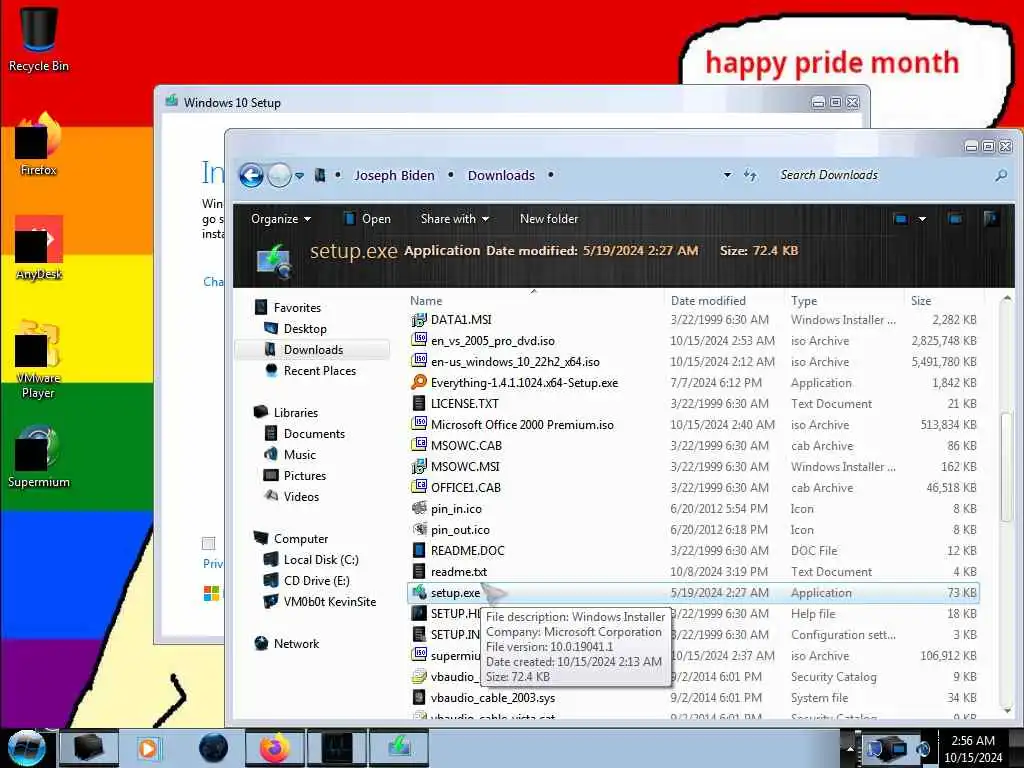The width and height of the screenshot is (1024, 768).
Task: Open the VMware Player desktop shortcut
Action: coord(39,359)
